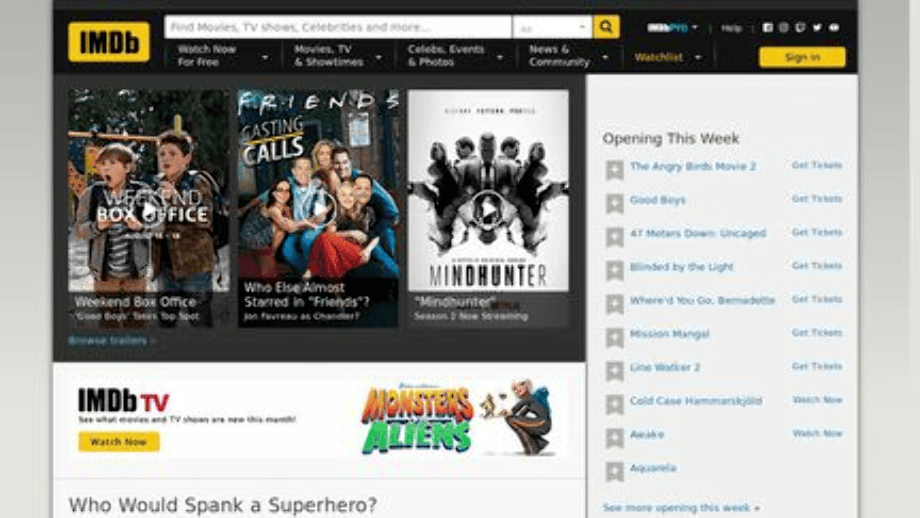
Task: Open Mission Mangal title link
Action: (669, 333)
